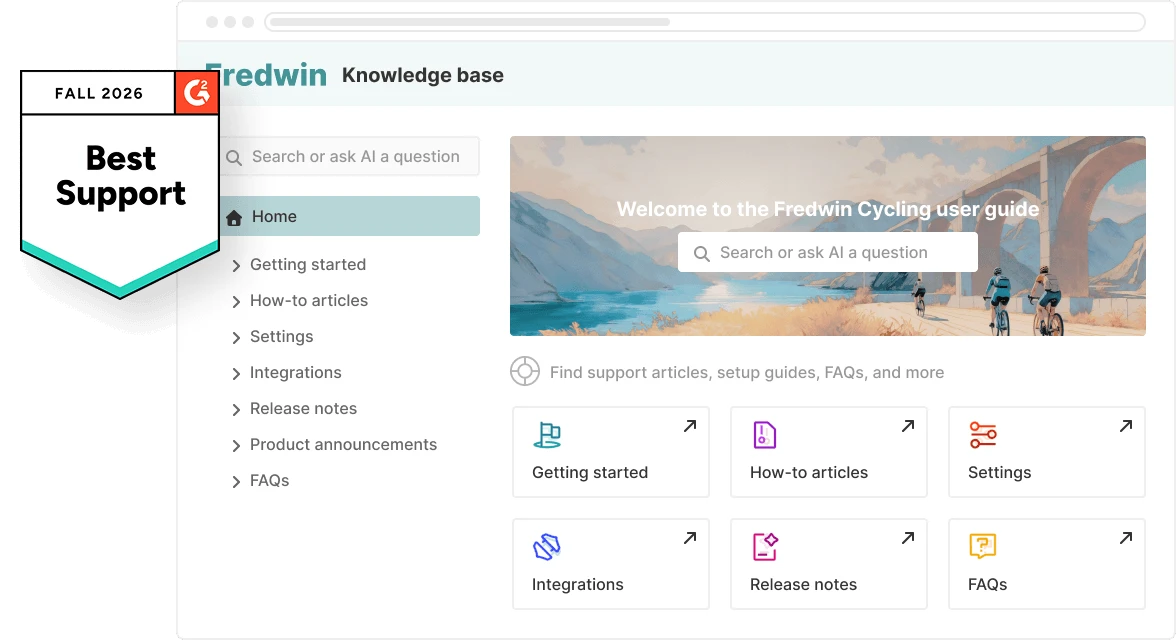The width and height of the screenshot is (1176, 640).
Task: Expand the Product announcements sidebar chevron
Action: click(236, 446)
